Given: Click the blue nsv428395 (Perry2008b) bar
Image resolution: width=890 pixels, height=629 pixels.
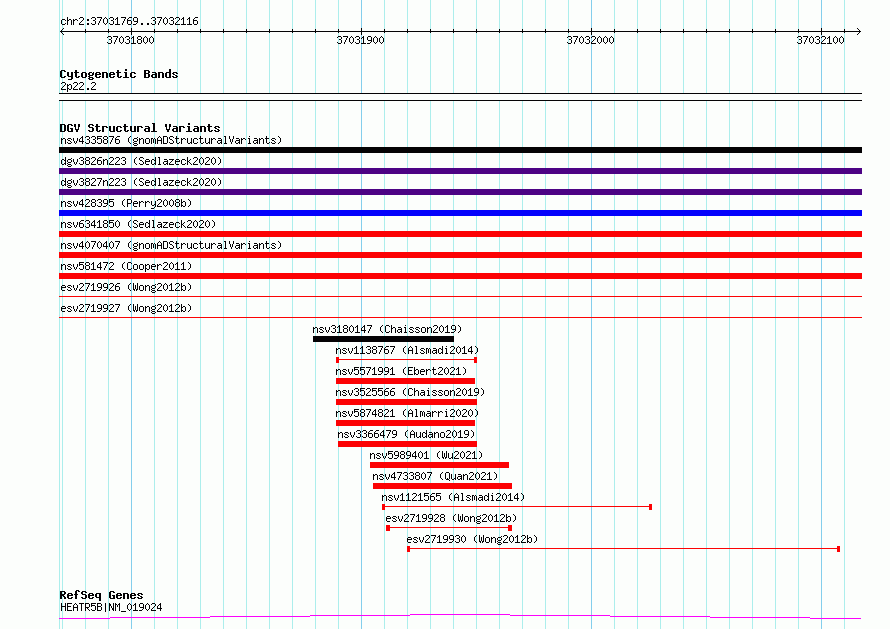Looking at the screenshot, I should 460,213.
